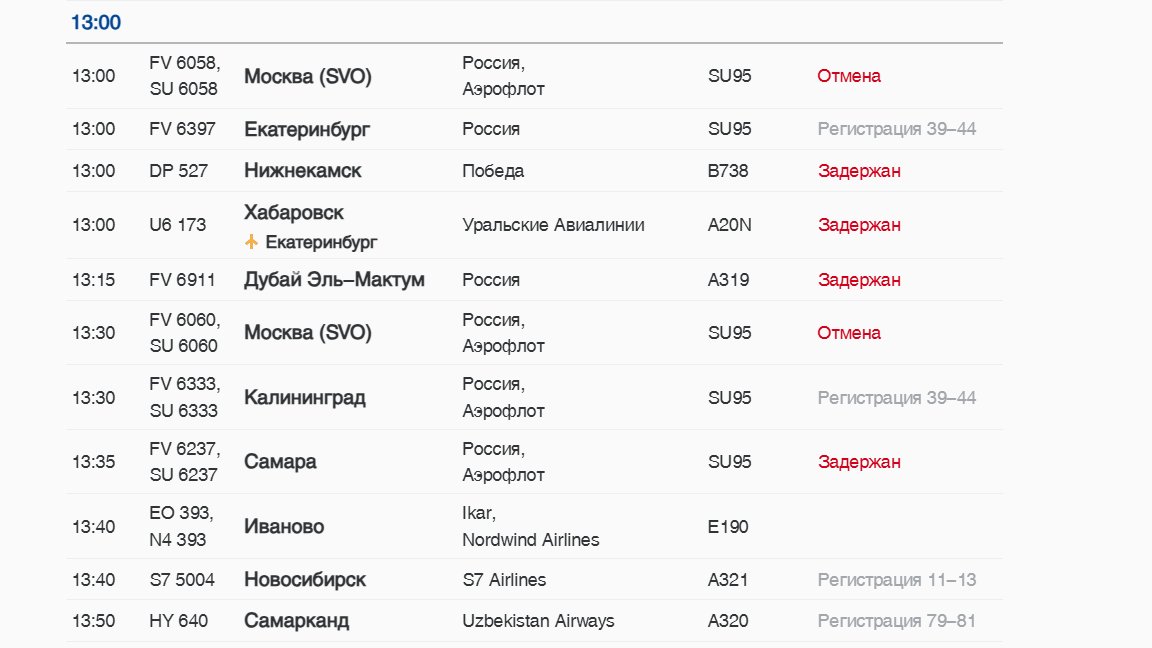Select the Иваново destination

(284, 527)
